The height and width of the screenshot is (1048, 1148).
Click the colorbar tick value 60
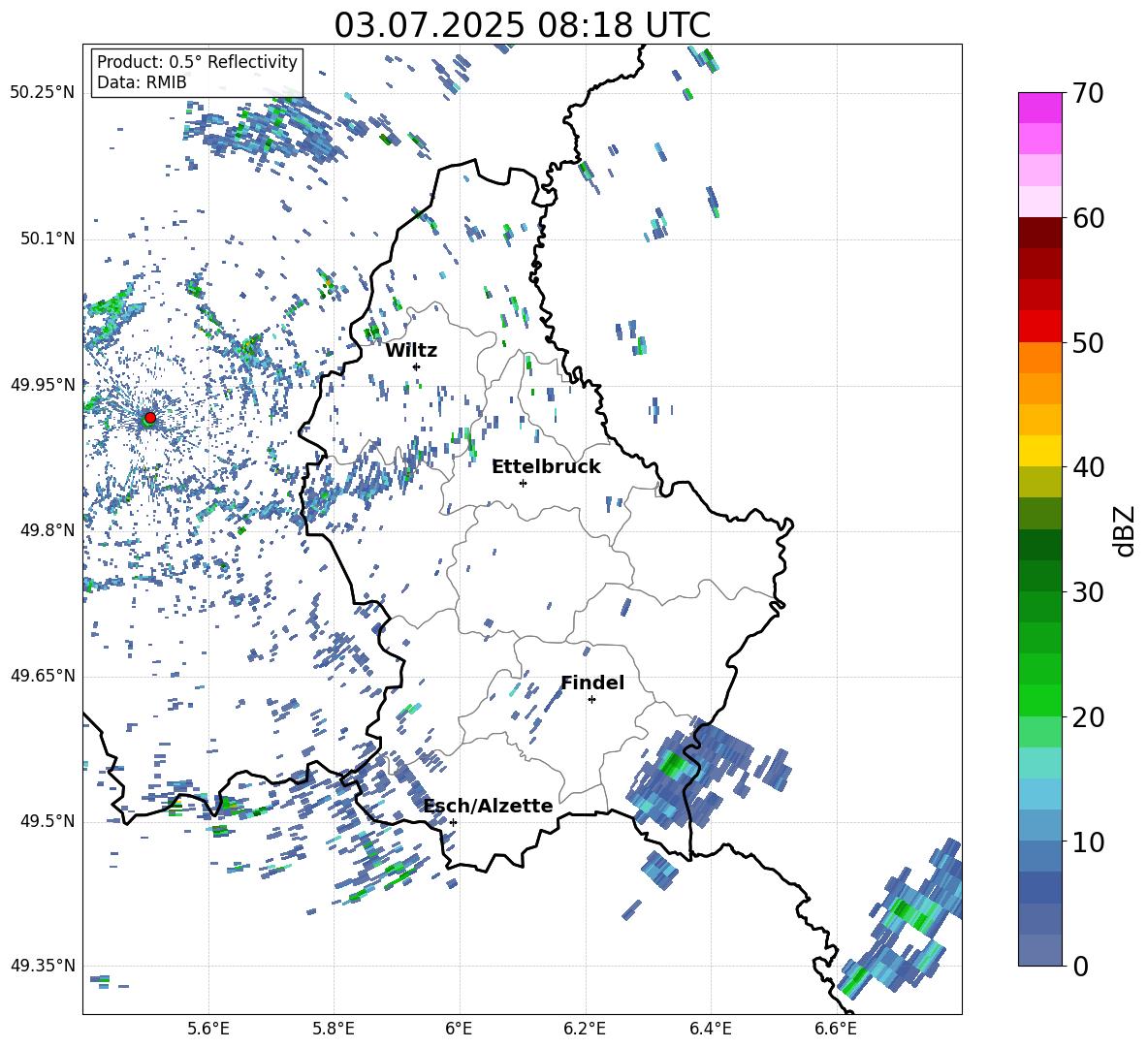1088,218
